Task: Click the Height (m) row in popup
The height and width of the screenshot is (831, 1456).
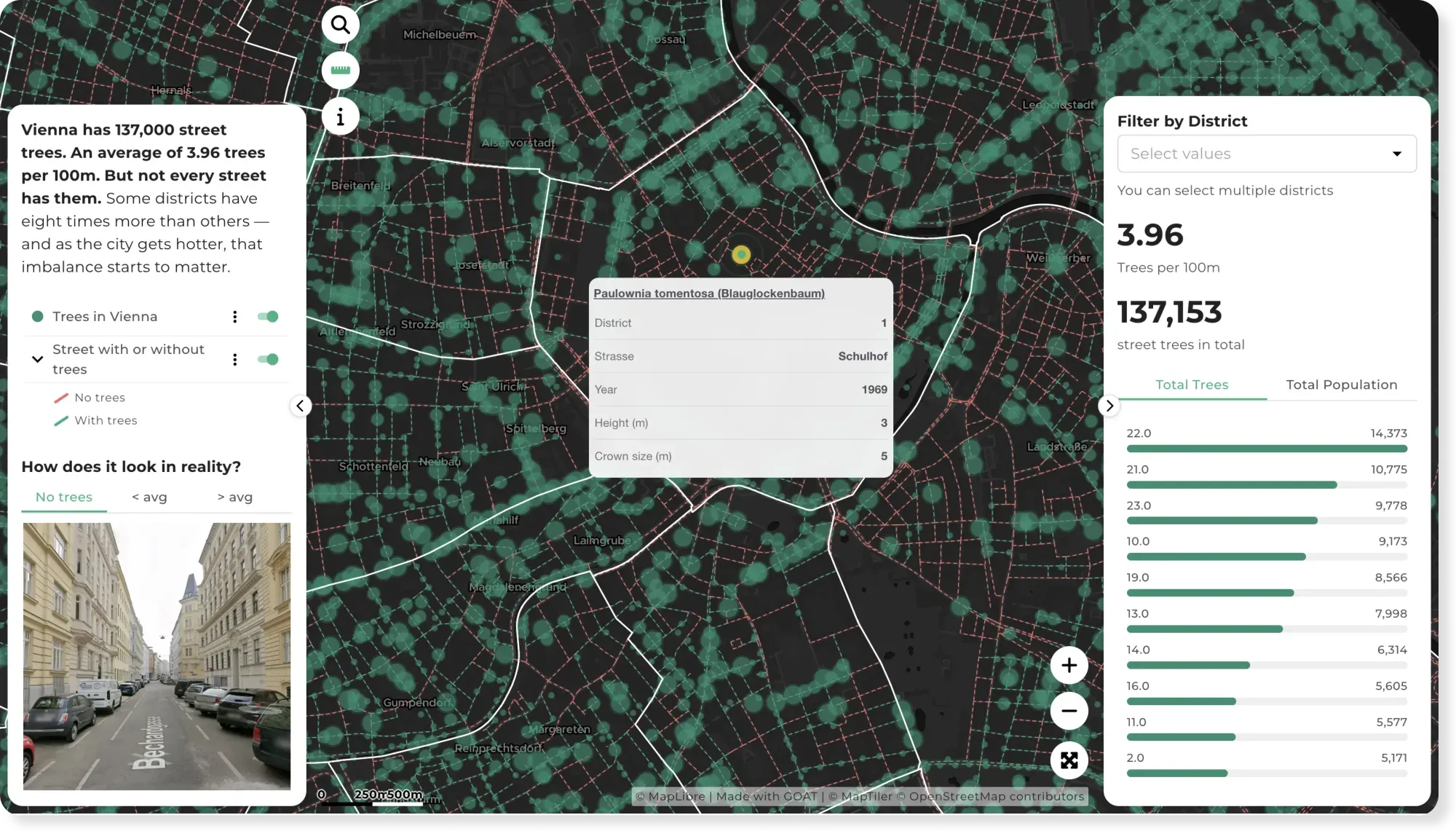Action: pyautogui.click(x=740, y=422)
